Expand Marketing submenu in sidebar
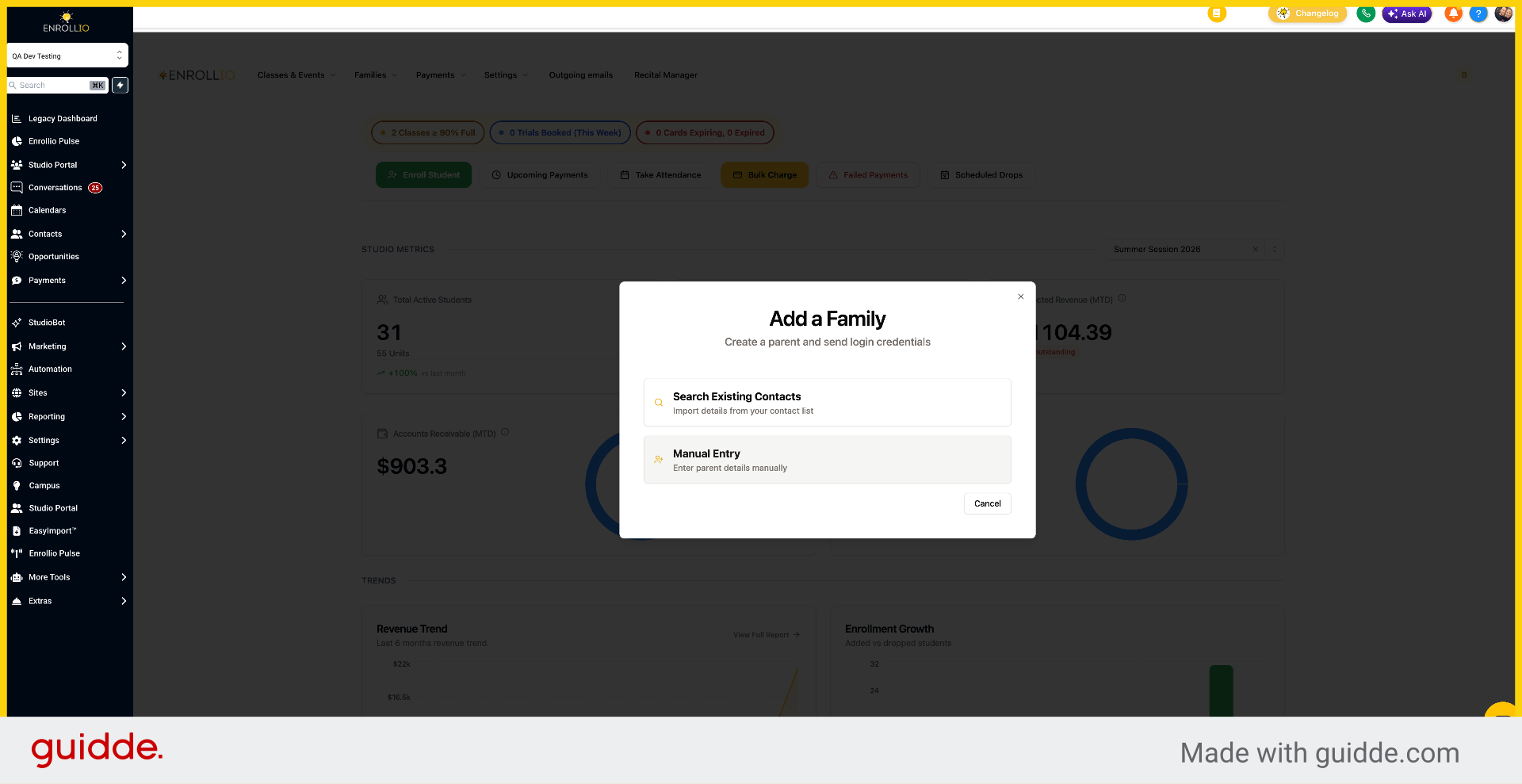Image resolution: width=1522 pixels, height=784 pixels. tap(124, 346)
